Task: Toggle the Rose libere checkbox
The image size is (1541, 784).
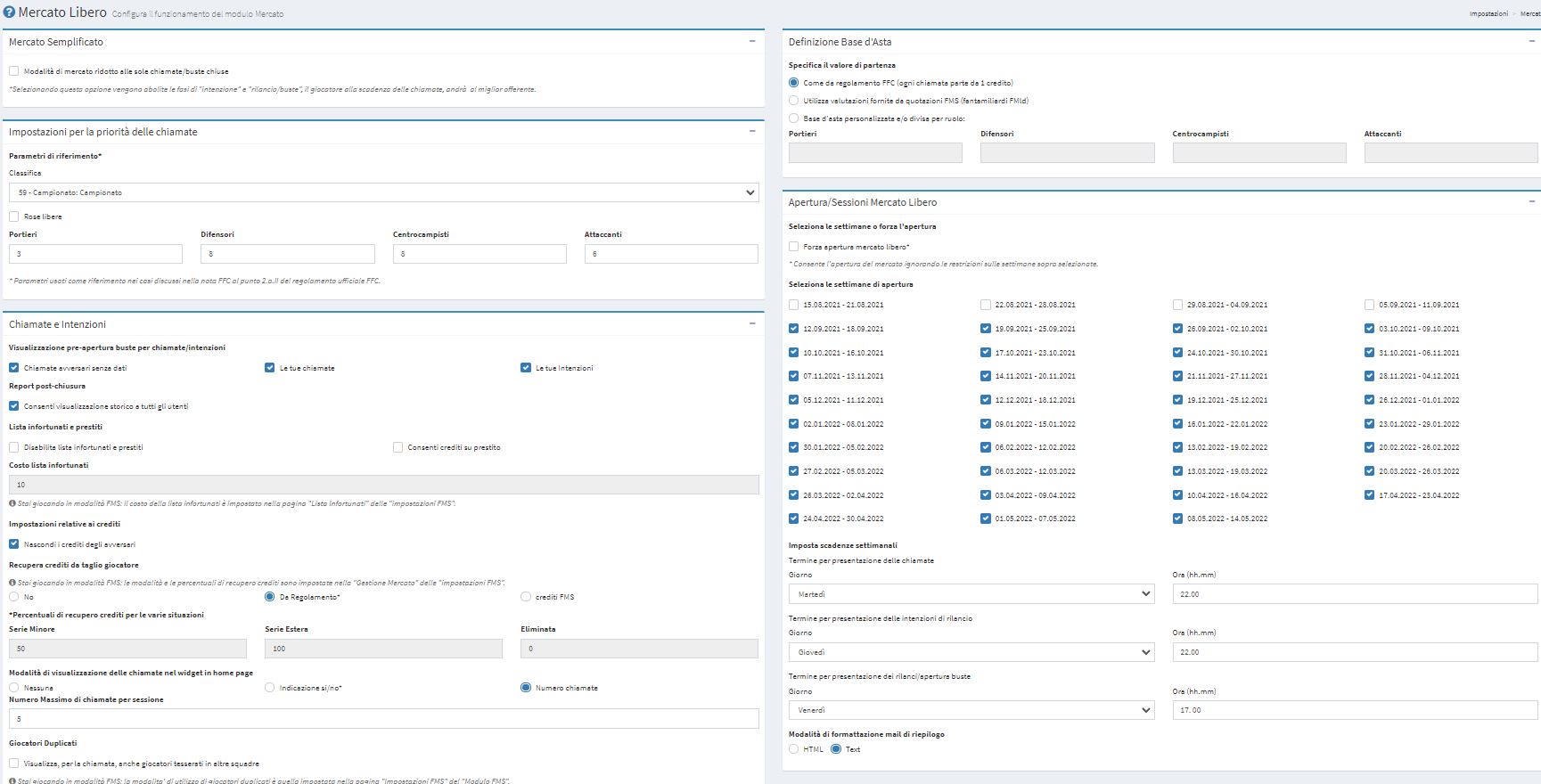Action: tap(14, 216)
